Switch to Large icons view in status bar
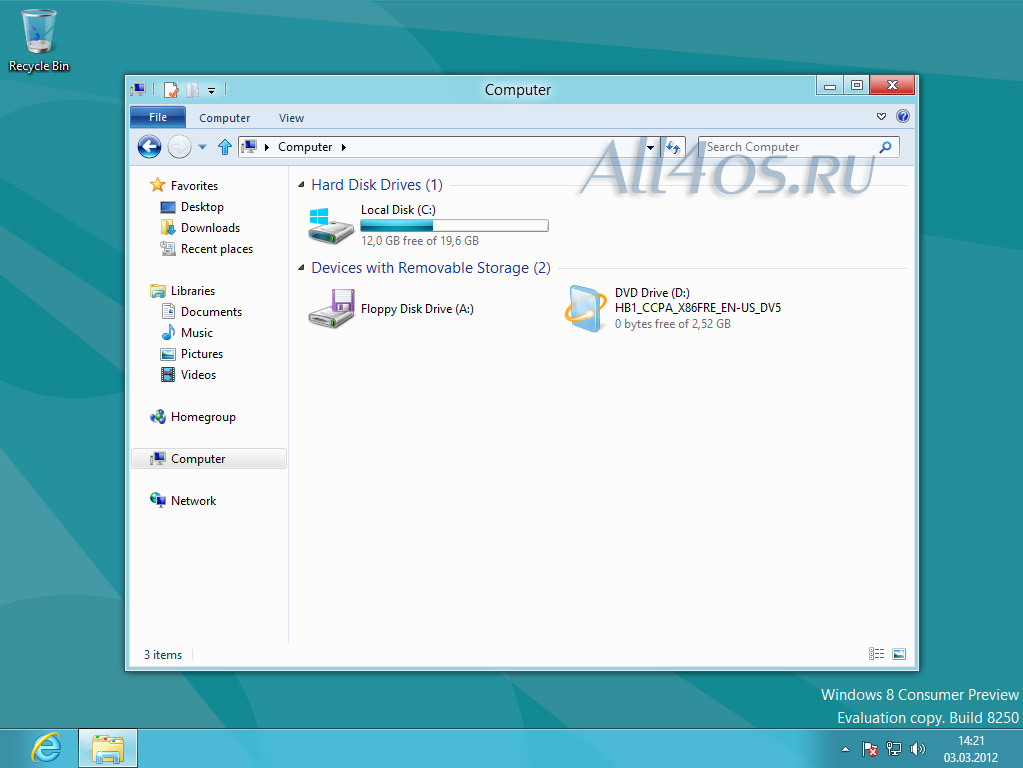 coord(899,654)
